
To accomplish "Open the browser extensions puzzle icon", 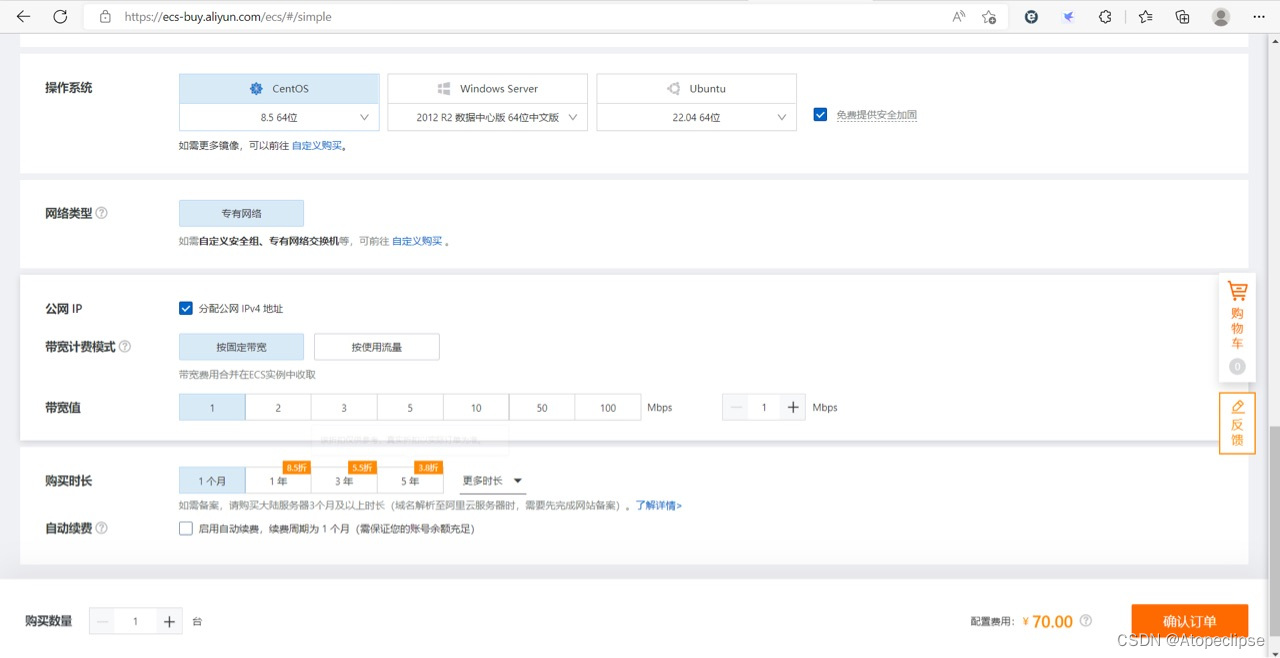I will pyautogui.click(x=1105, y=17).
